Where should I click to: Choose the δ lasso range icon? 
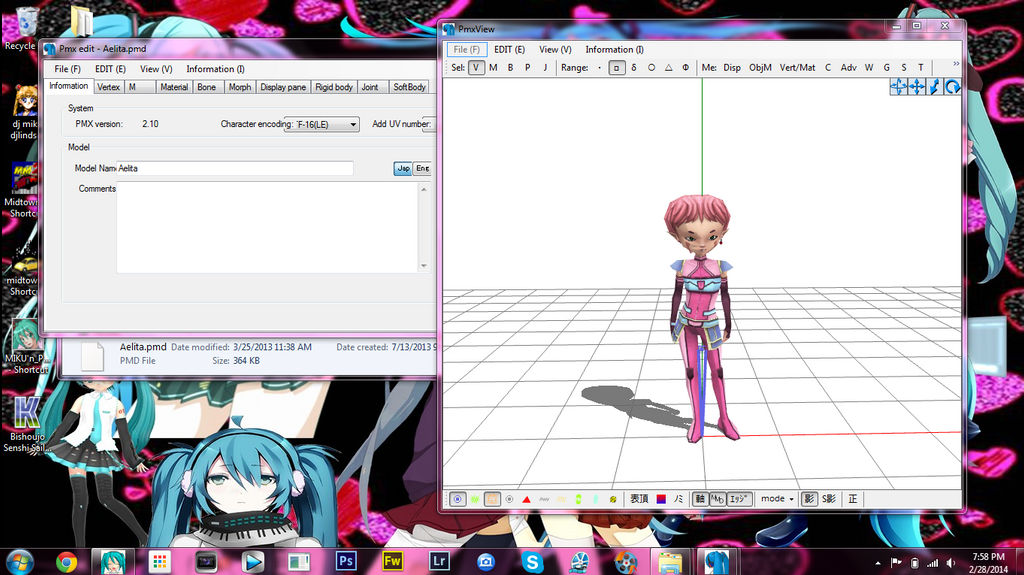[x=633, y=67]
